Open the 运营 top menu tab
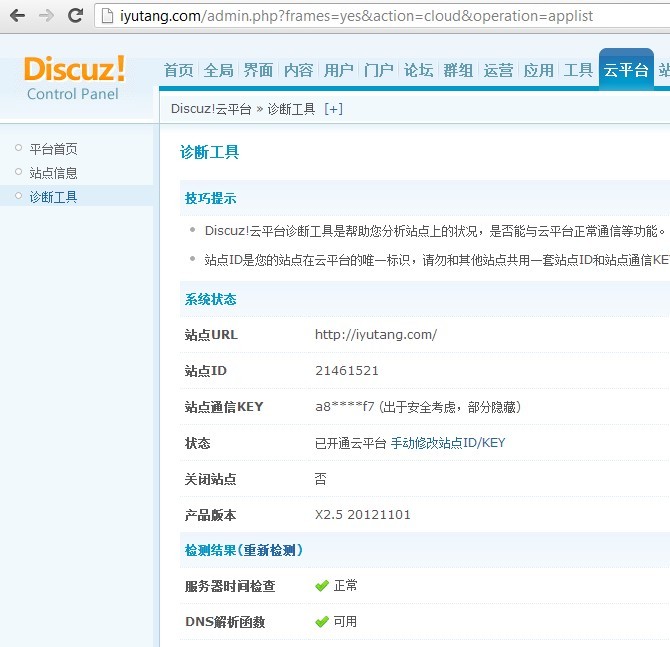 [x=498, y=70]
